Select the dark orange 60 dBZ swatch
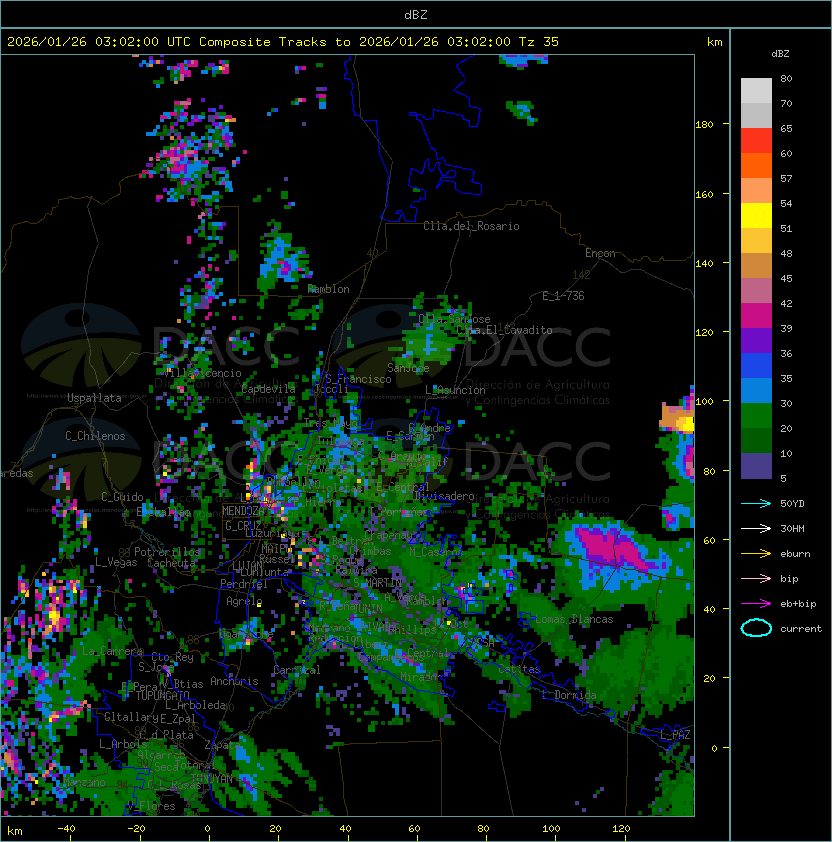This screenshot has width=832, height=842. 756,165
